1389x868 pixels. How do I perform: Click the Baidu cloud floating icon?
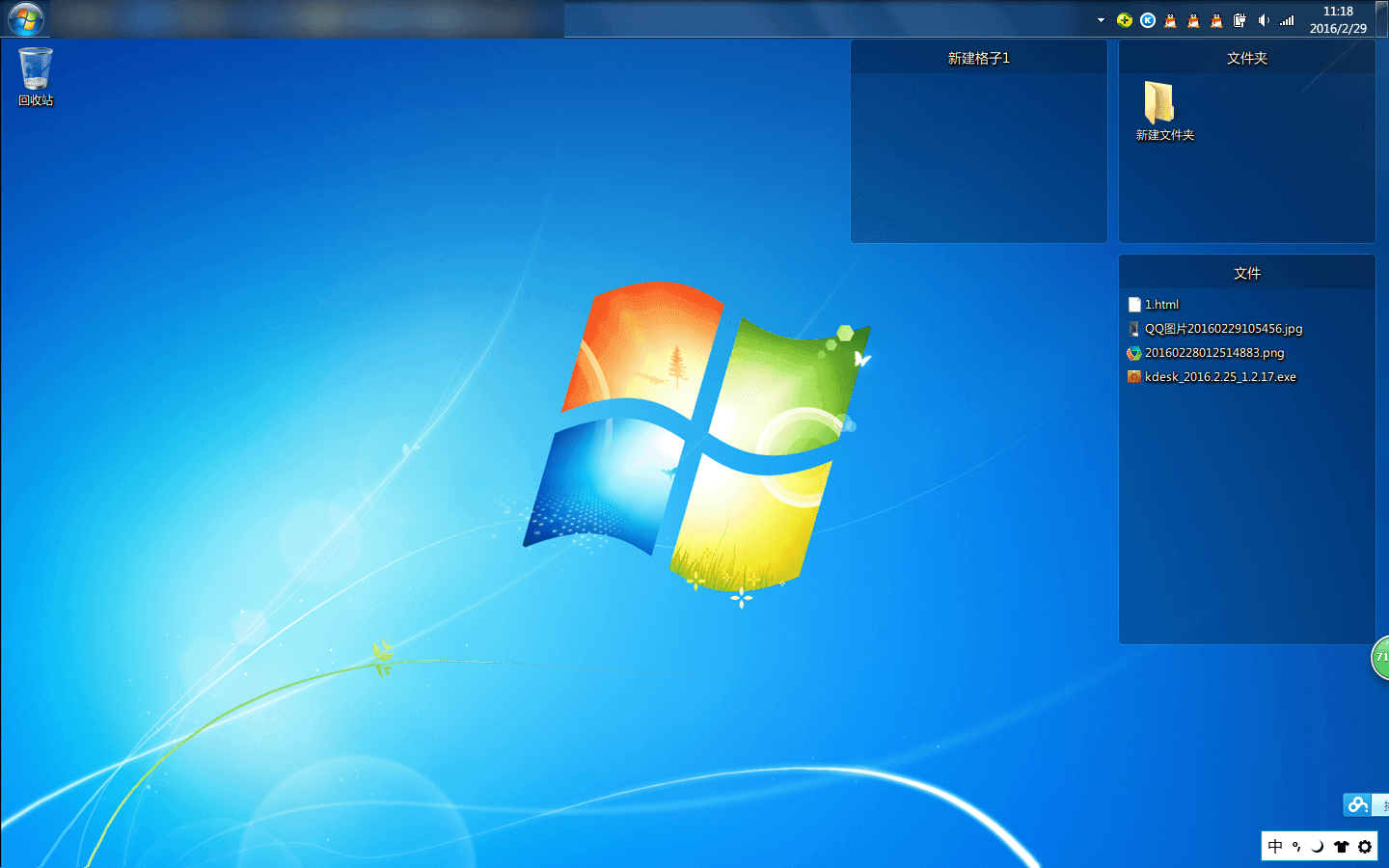[x=1358, y=804]
